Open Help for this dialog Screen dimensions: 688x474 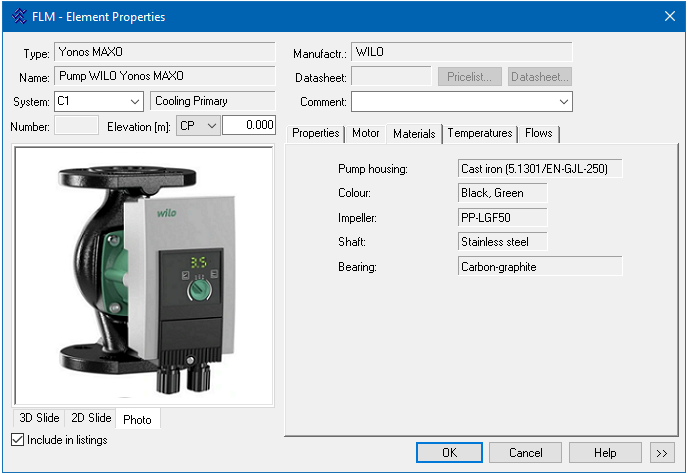[605, 453]
